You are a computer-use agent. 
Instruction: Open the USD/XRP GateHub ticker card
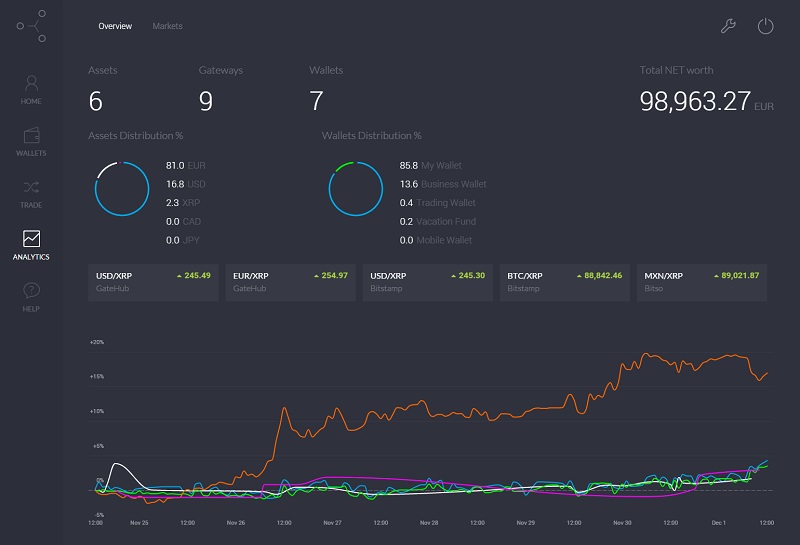tap(153, 282)
